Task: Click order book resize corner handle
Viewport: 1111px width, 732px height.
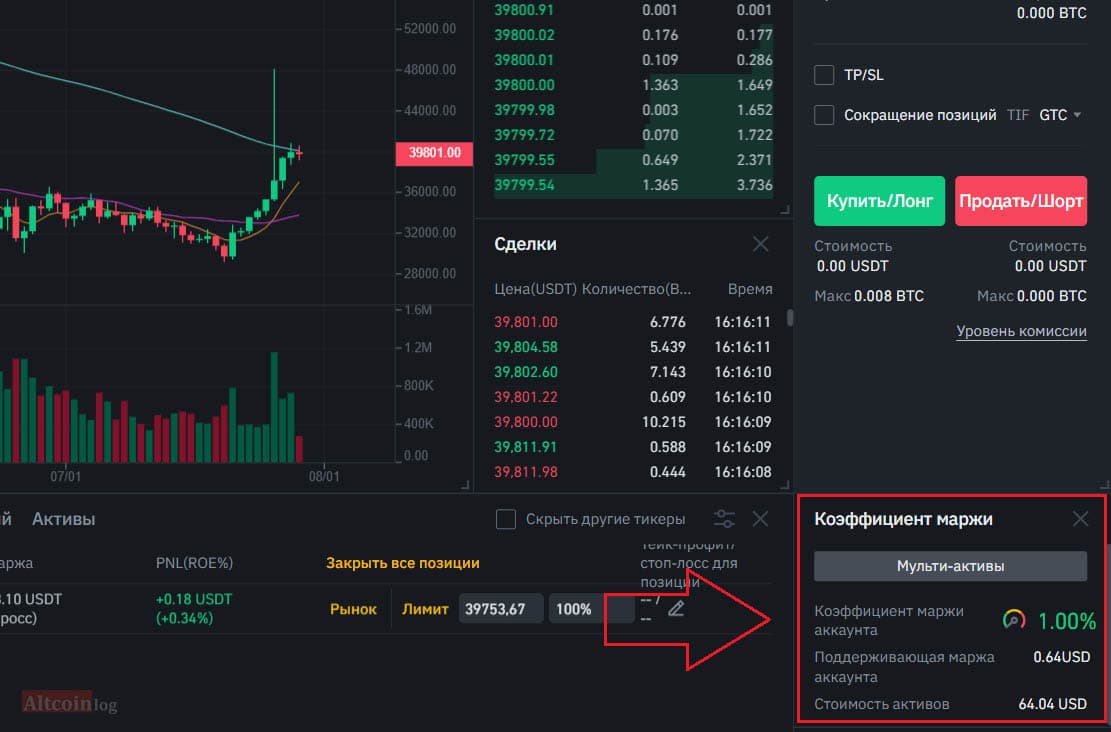Action: coord(784,210)
